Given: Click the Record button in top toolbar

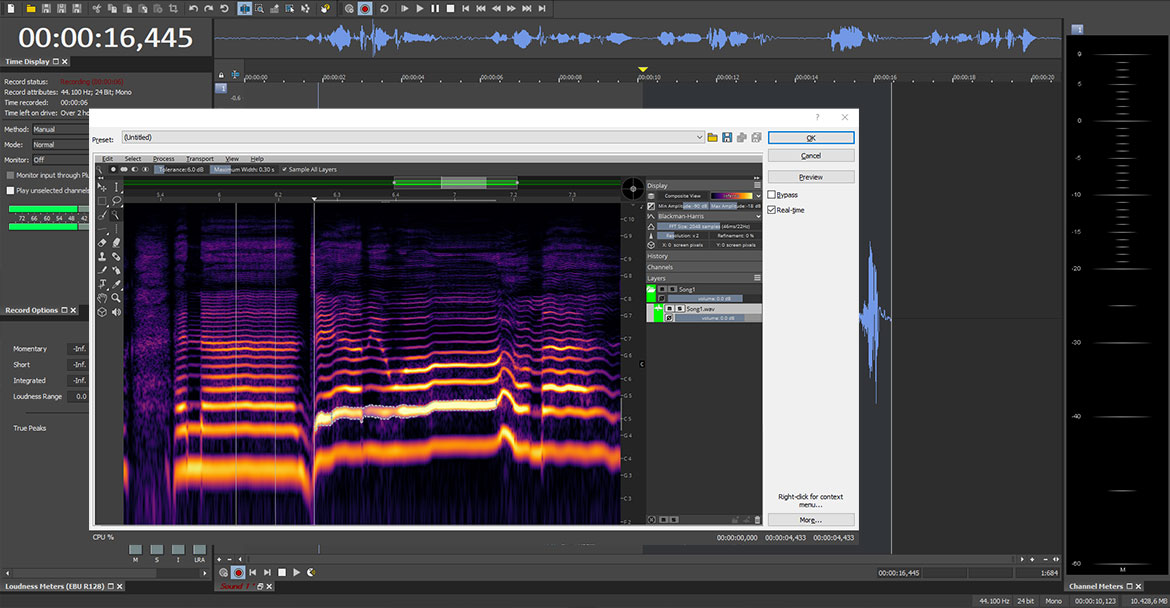Looking at the screenshot, I should [x=365, y=8].
